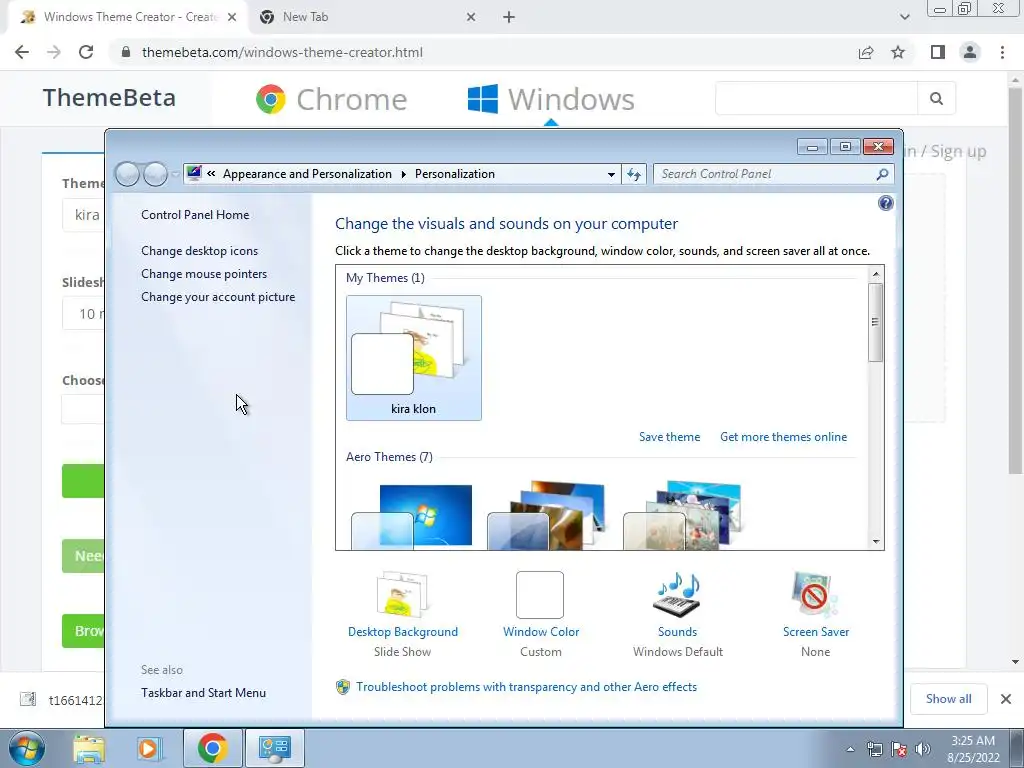
Task: Click the theme list scroll up arrow
Action: click(x=876, y=274)
